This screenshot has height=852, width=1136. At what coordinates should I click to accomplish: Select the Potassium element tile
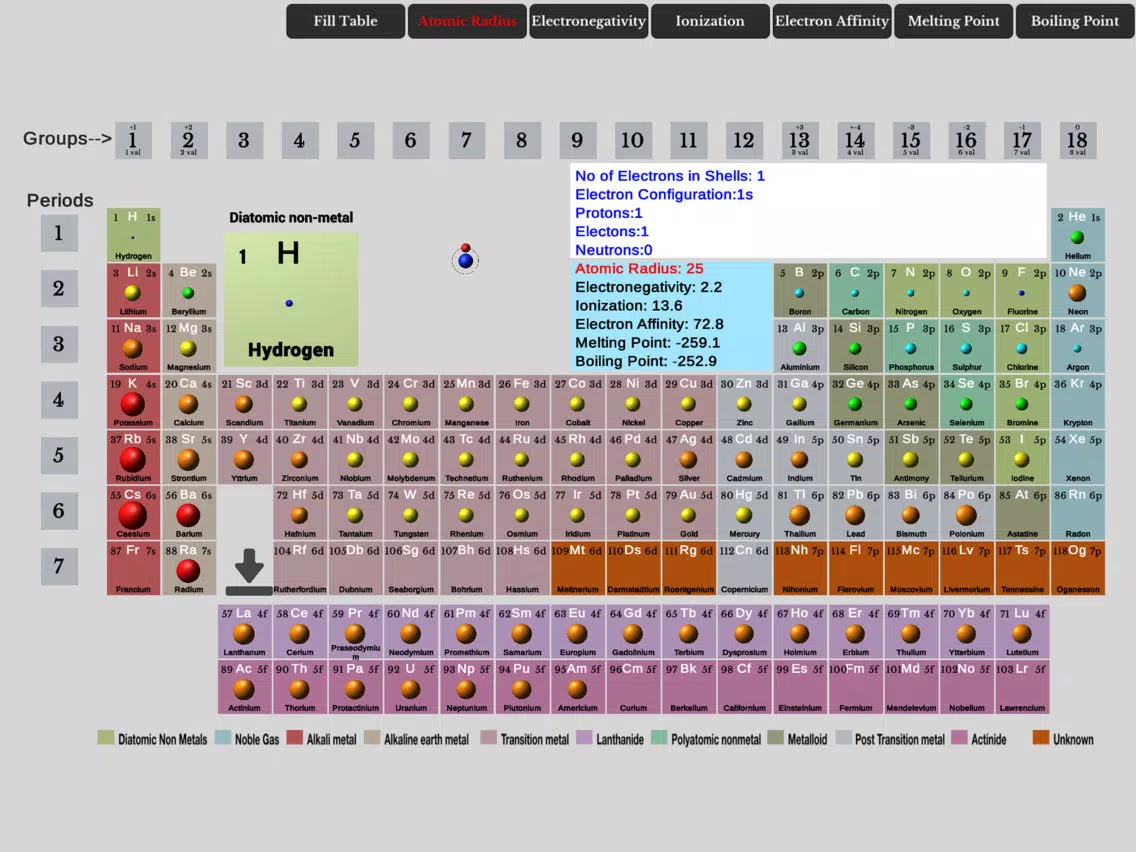point(133,402)
